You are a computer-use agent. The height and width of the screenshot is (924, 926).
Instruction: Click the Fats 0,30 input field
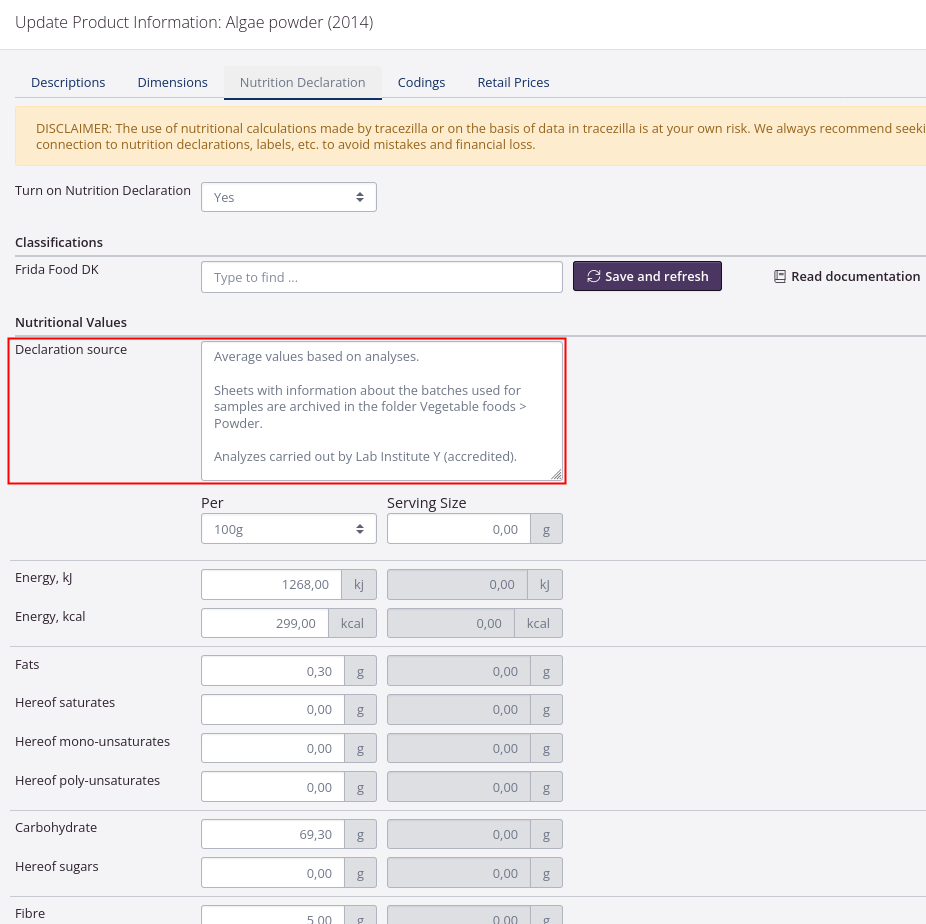pyautogui.click(x=272, y=671)
